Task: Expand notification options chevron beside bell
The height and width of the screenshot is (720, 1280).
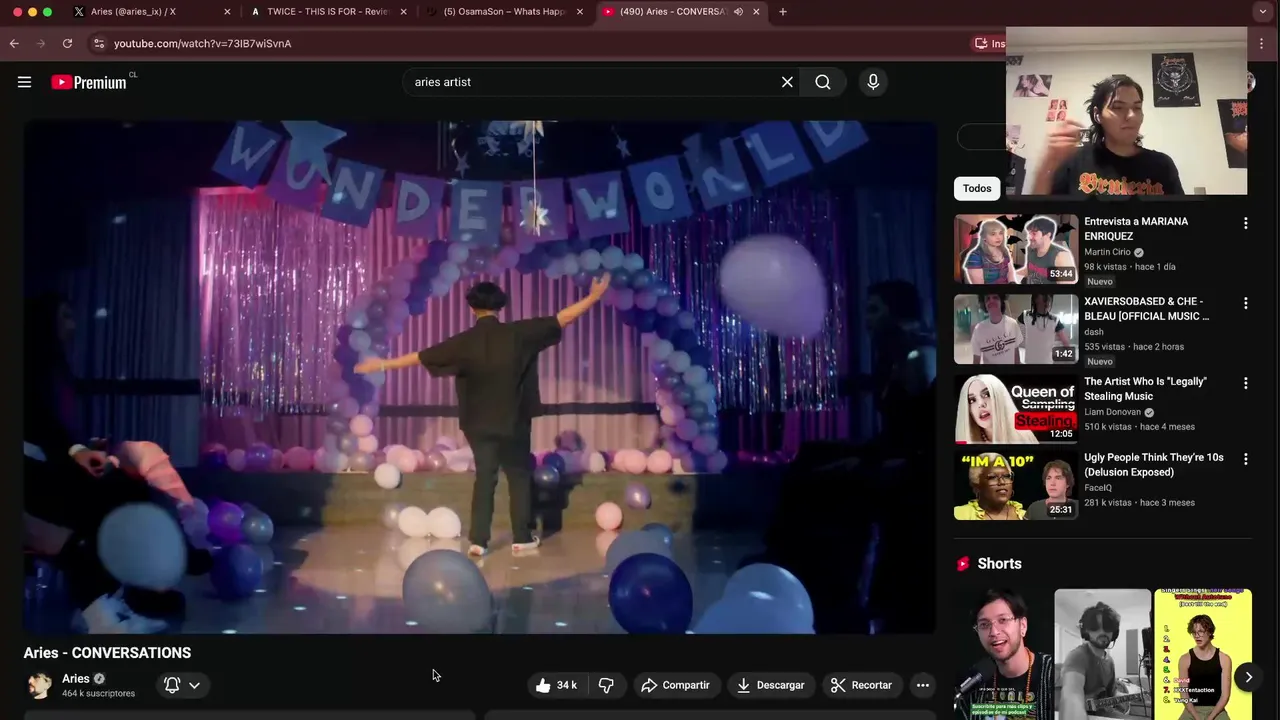Action: 194,685
